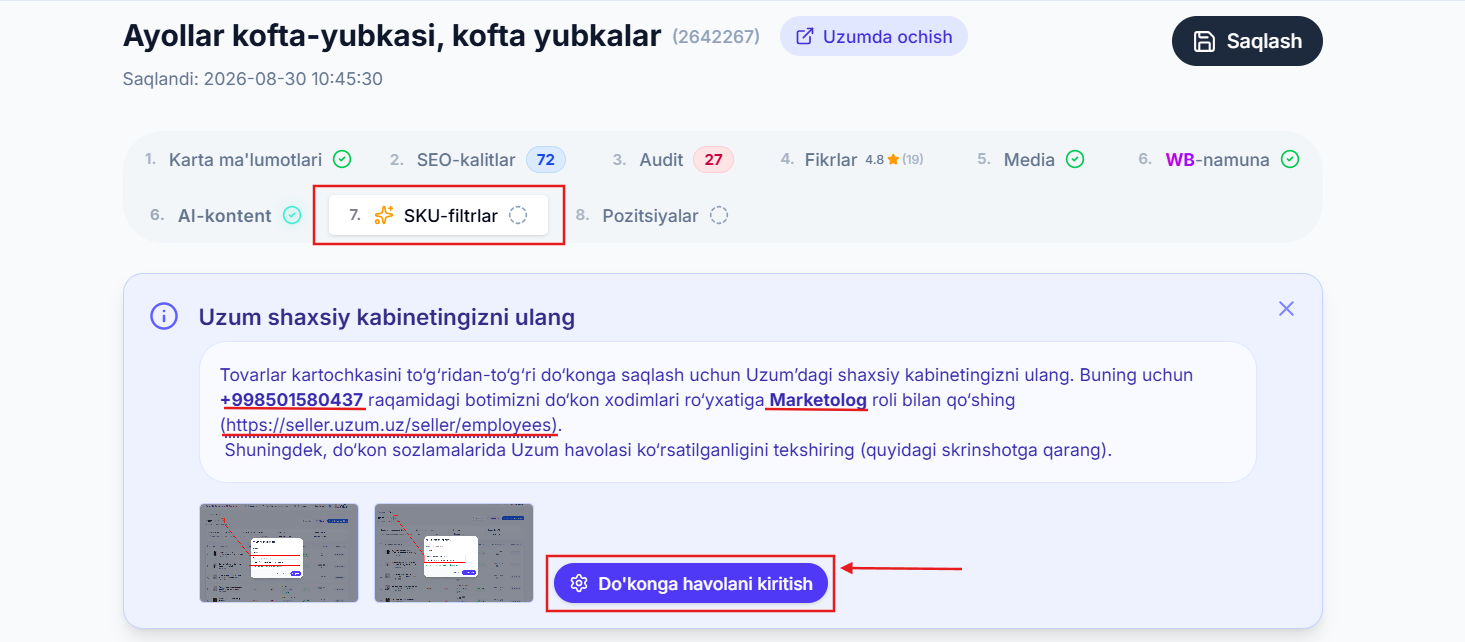
Task: Open the second instruction screenshot thumbnail
Action: (454, 553)
